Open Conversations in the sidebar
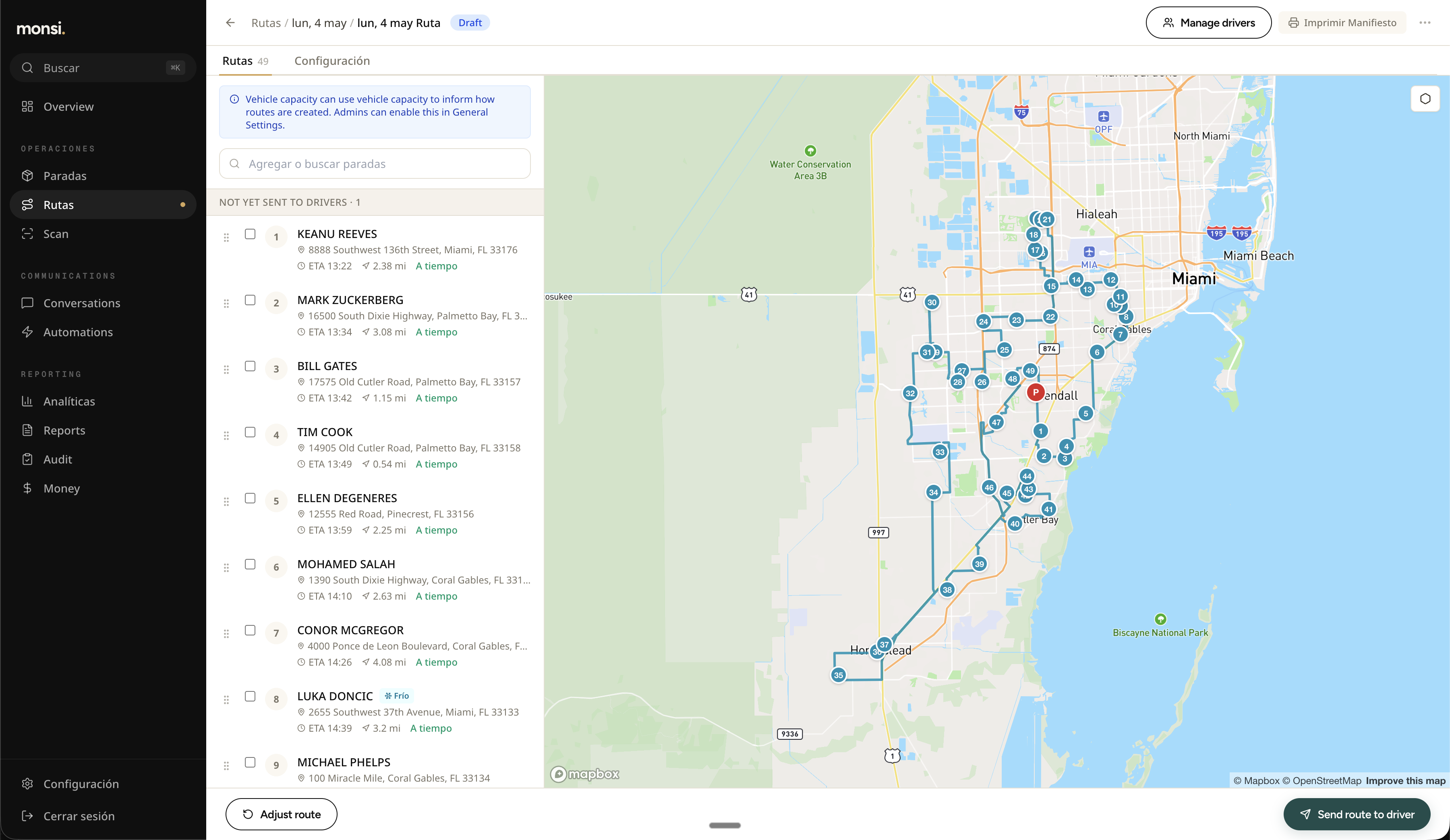 [103, 303]
